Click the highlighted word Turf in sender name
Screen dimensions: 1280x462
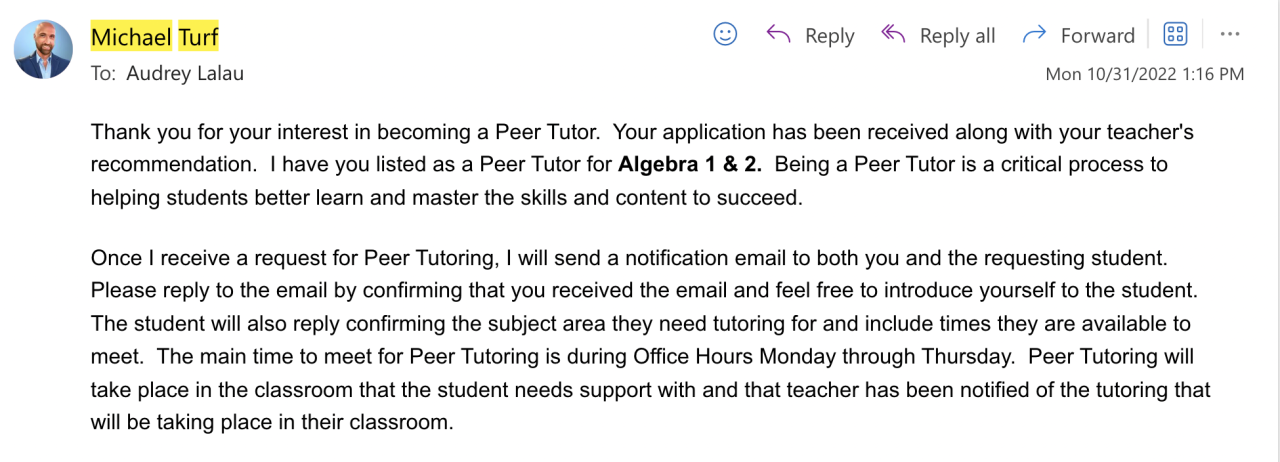pos(198,38)
